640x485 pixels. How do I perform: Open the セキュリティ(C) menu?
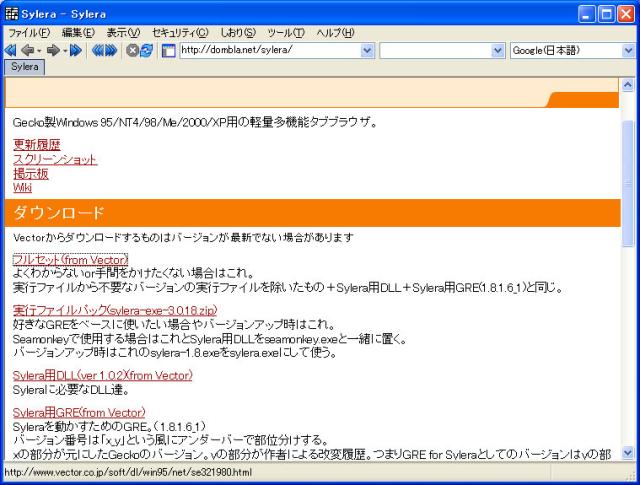pyautogui.click(x=180, y=33)
